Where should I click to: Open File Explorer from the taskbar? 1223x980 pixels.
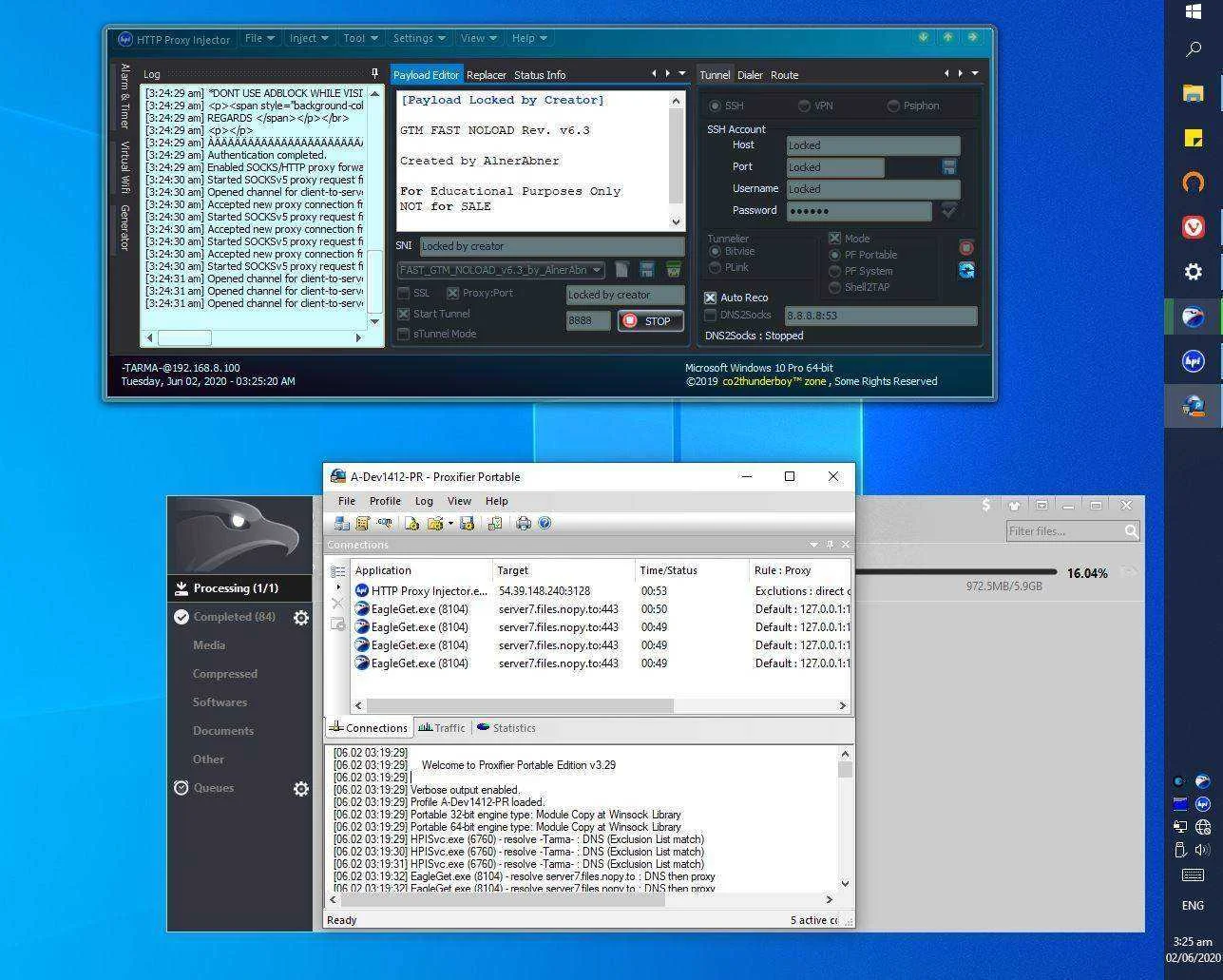(x=1194, y=93)
